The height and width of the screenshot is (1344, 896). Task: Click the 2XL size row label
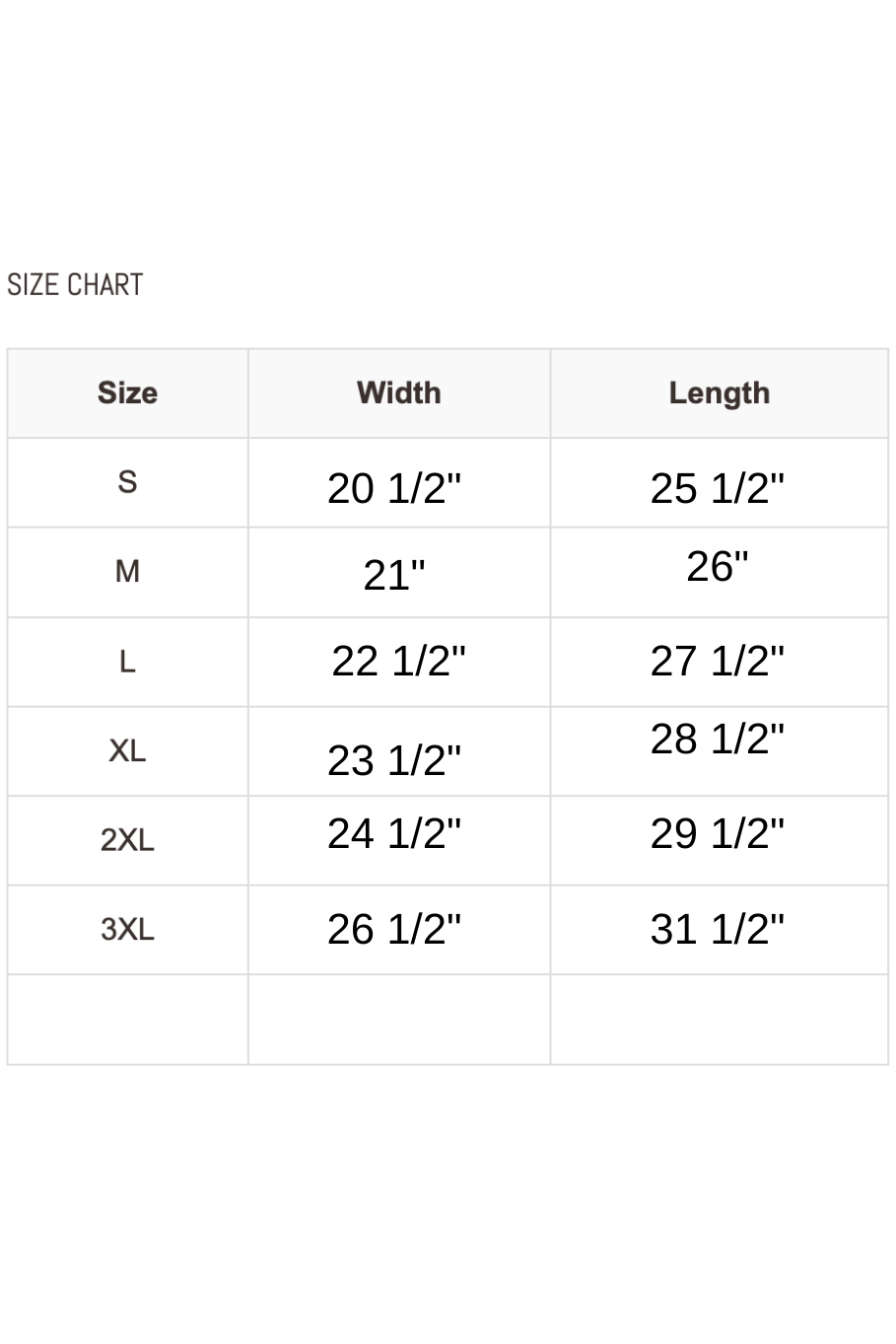pos(127,840)
